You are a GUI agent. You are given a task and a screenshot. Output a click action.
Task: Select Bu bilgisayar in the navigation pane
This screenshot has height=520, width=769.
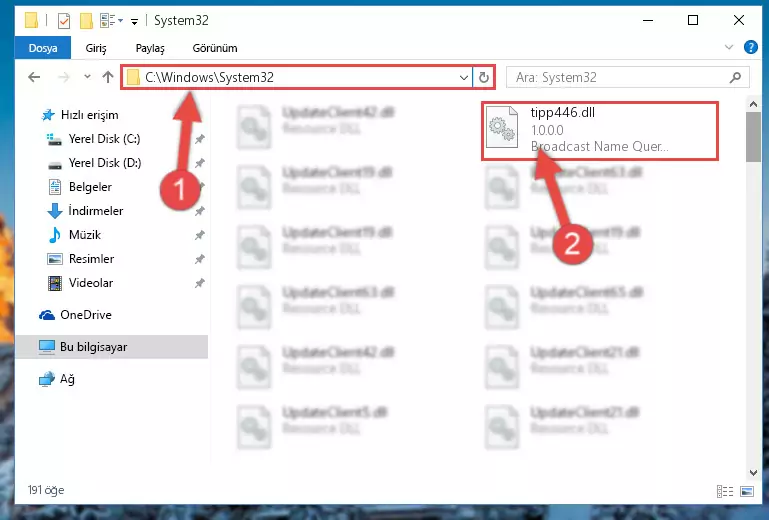click(111, 347)
